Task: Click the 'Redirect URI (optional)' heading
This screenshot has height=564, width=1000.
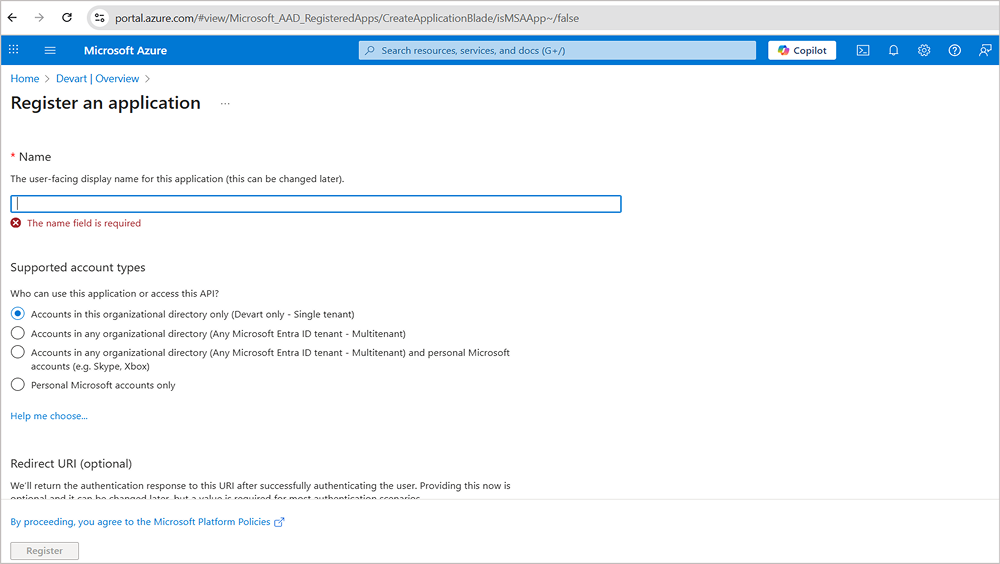Action: click(x=71, y=464)
